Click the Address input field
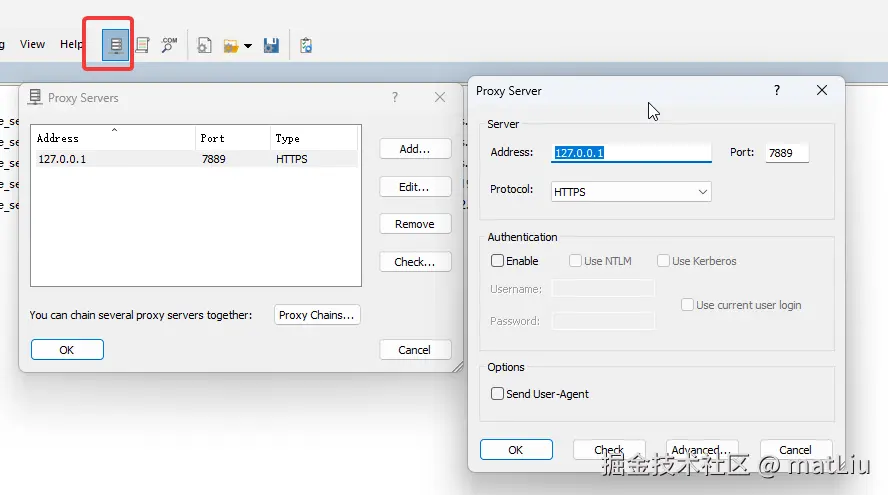This screenshot has width=888, height=495. tap(631, 153)
